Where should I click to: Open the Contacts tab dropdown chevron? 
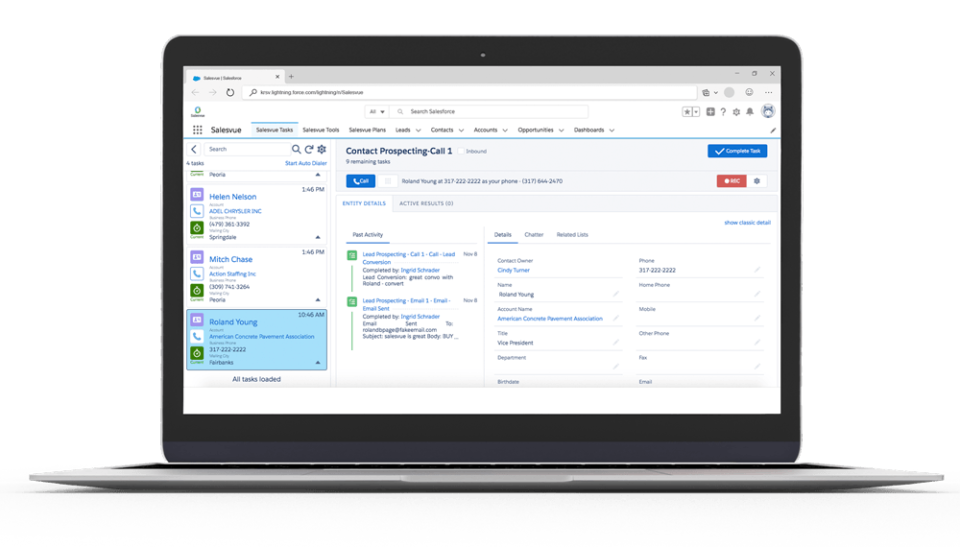461,130
